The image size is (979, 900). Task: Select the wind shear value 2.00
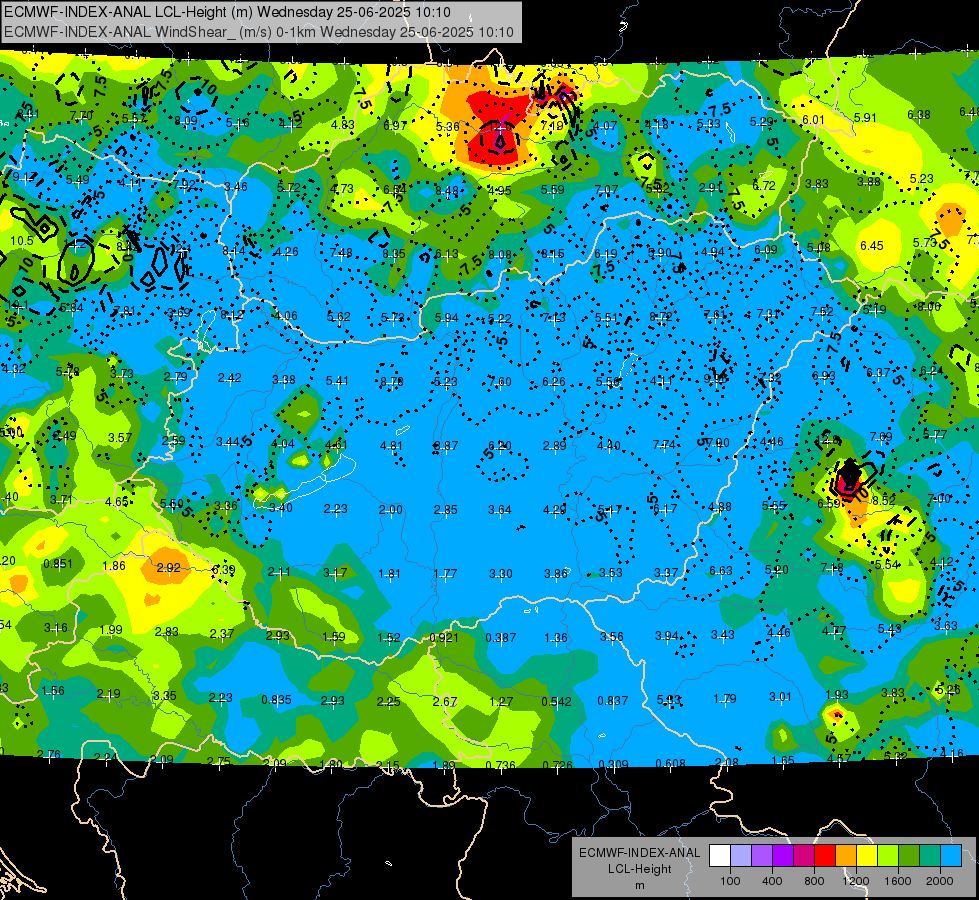[x=390, y=510]
